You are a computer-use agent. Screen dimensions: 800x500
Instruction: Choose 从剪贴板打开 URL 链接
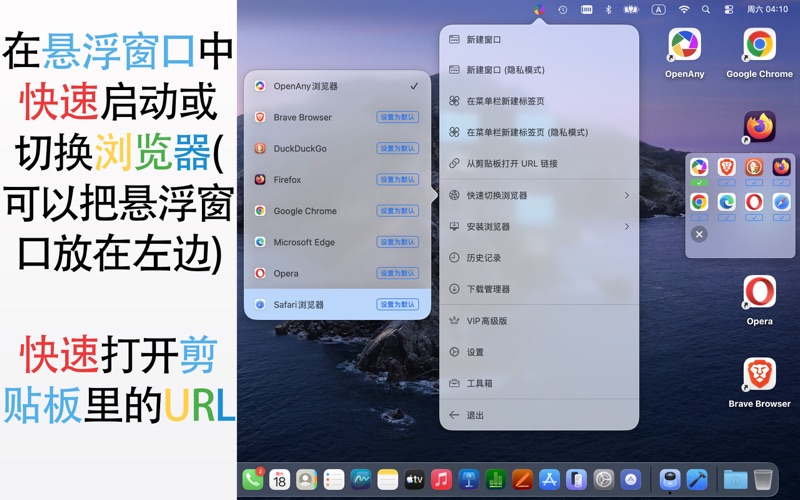point(539,163)
